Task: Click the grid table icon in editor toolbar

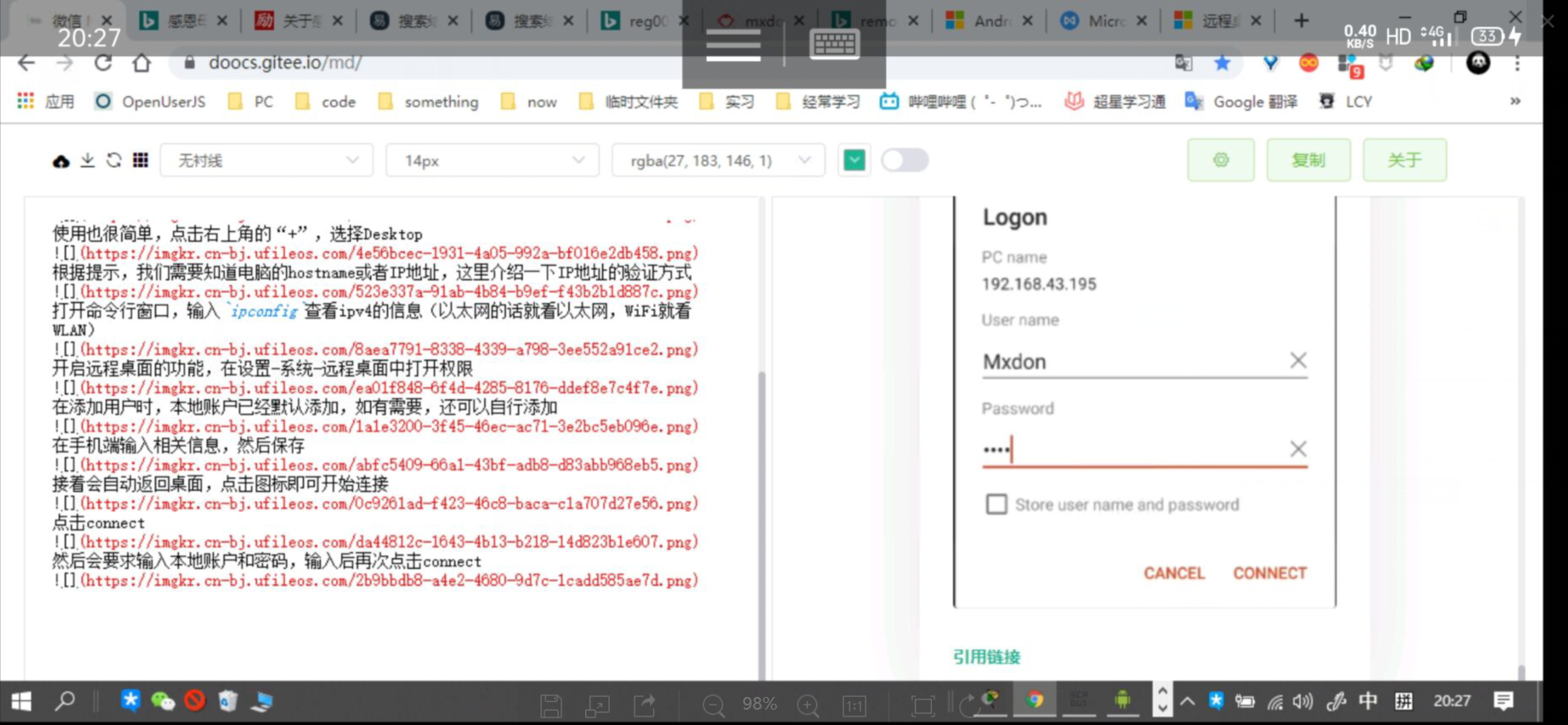Action: pyautogui.click(x=141, y=160)
